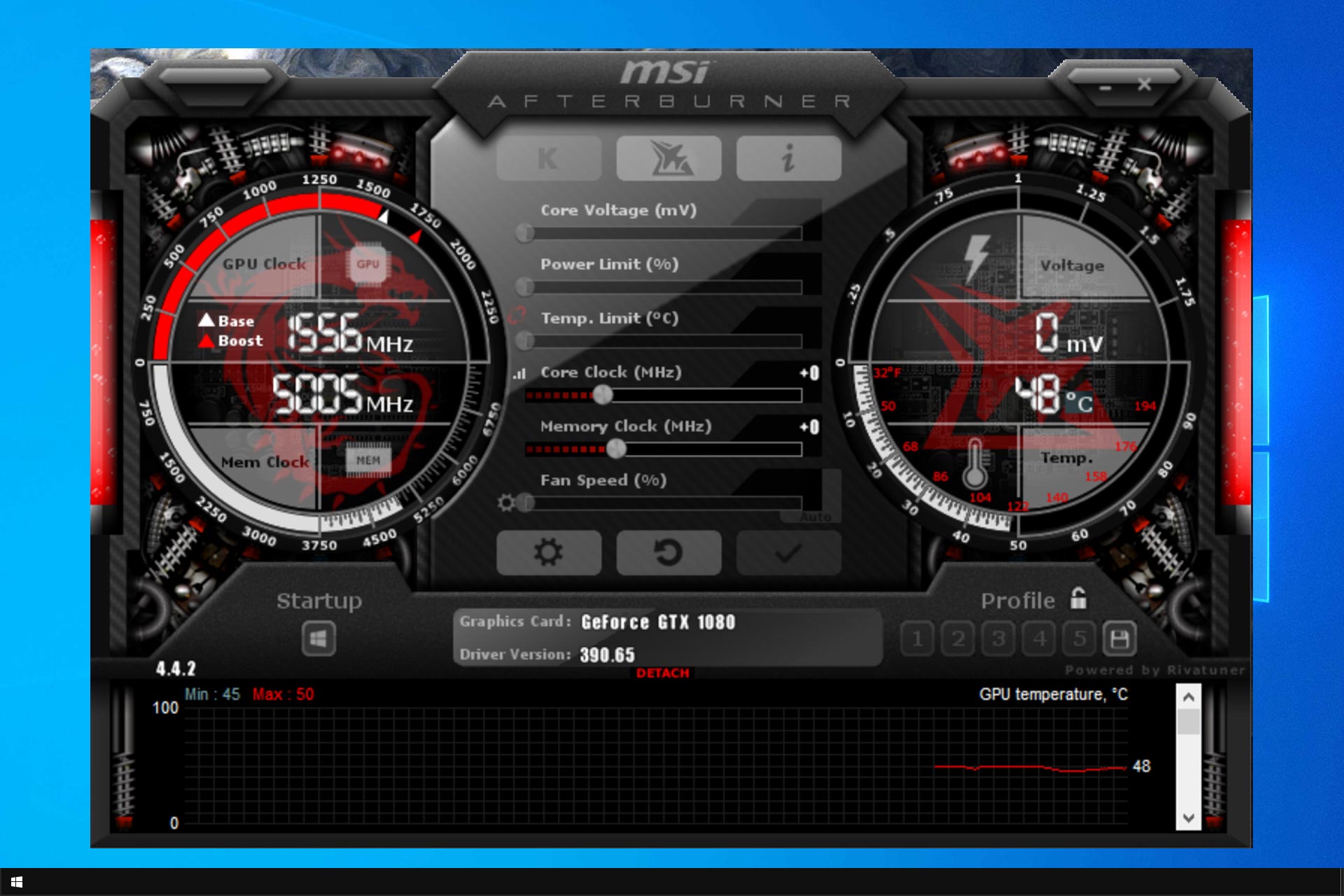Select profile slot 3
Image resolution: width=1344 pixels, height=896 pixels.
pyautogui.click(x=998, y=638)
